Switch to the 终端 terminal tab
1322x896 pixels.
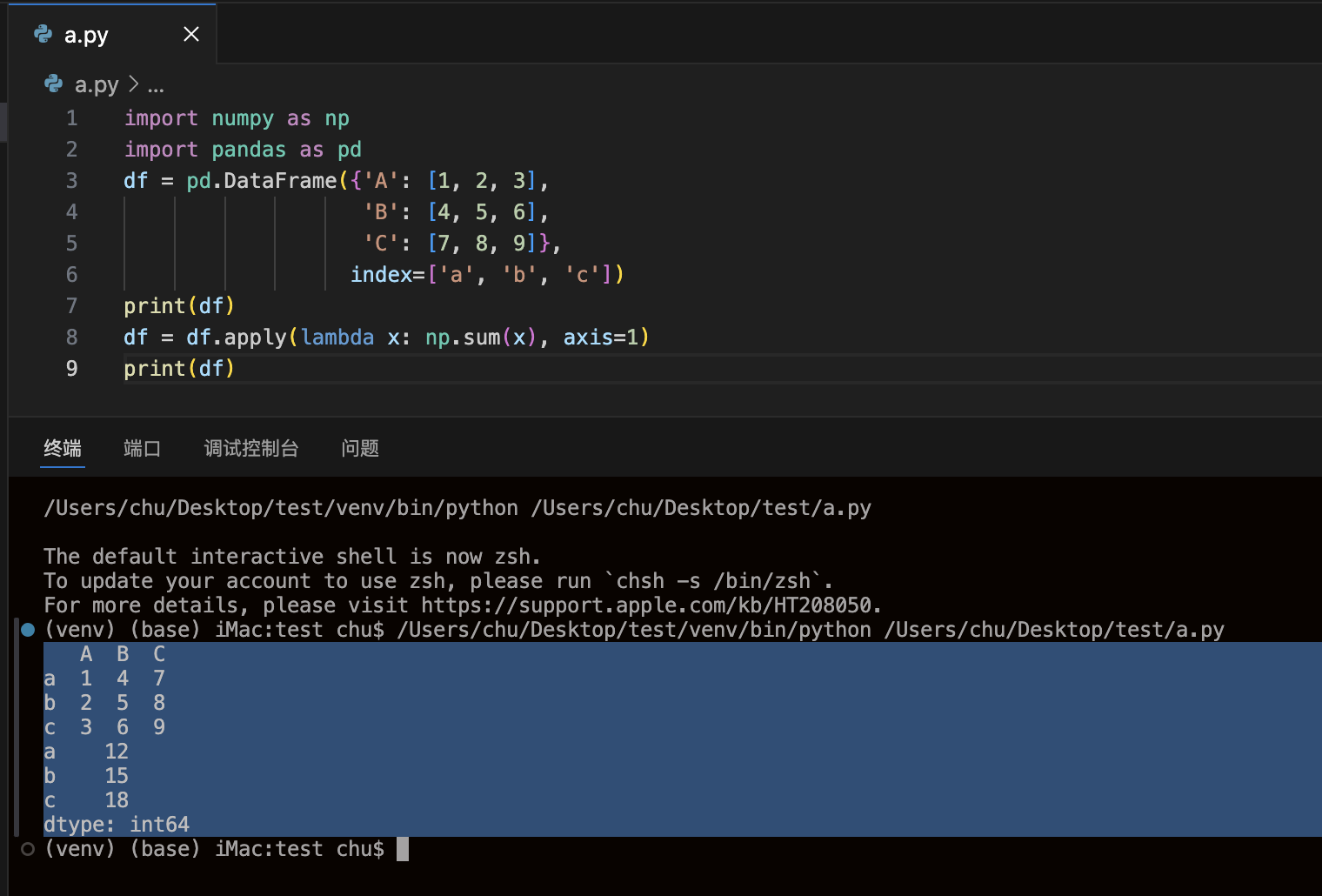pos(63,448)
